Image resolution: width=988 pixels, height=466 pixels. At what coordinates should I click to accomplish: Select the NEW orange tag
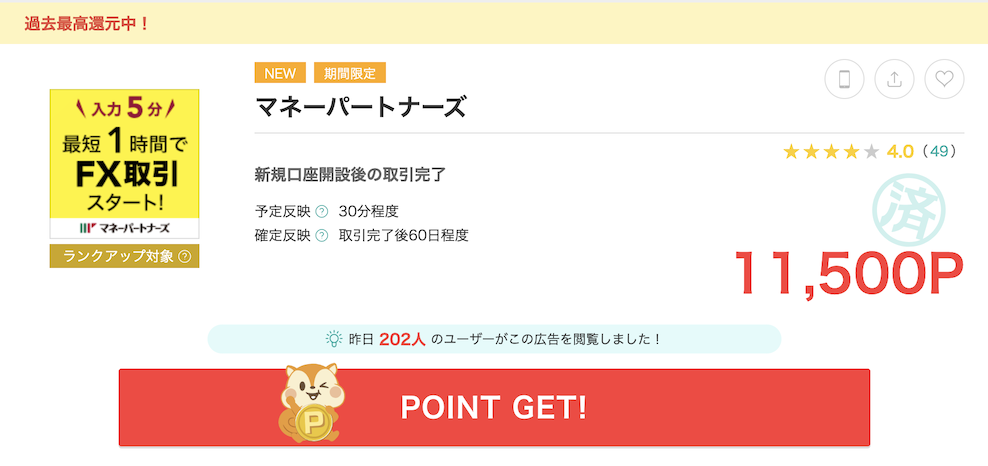(x=280, y=73)
